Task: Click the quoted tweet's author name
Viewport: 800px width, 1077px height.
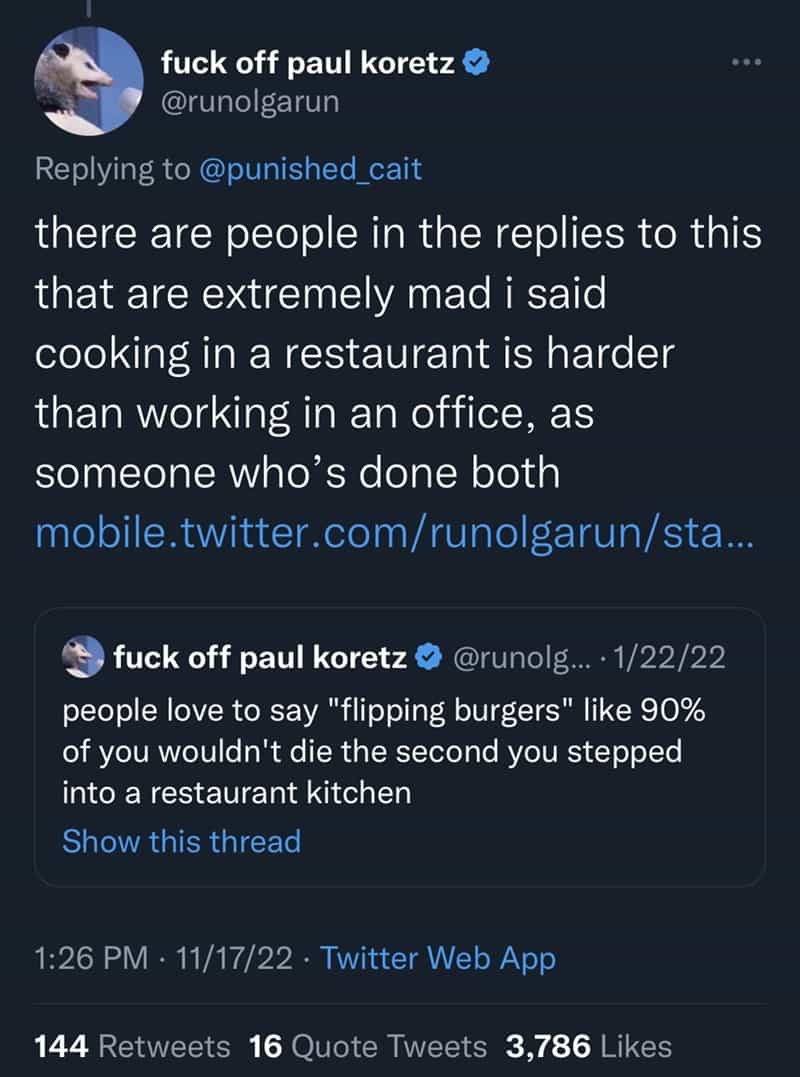Action: 261,657
